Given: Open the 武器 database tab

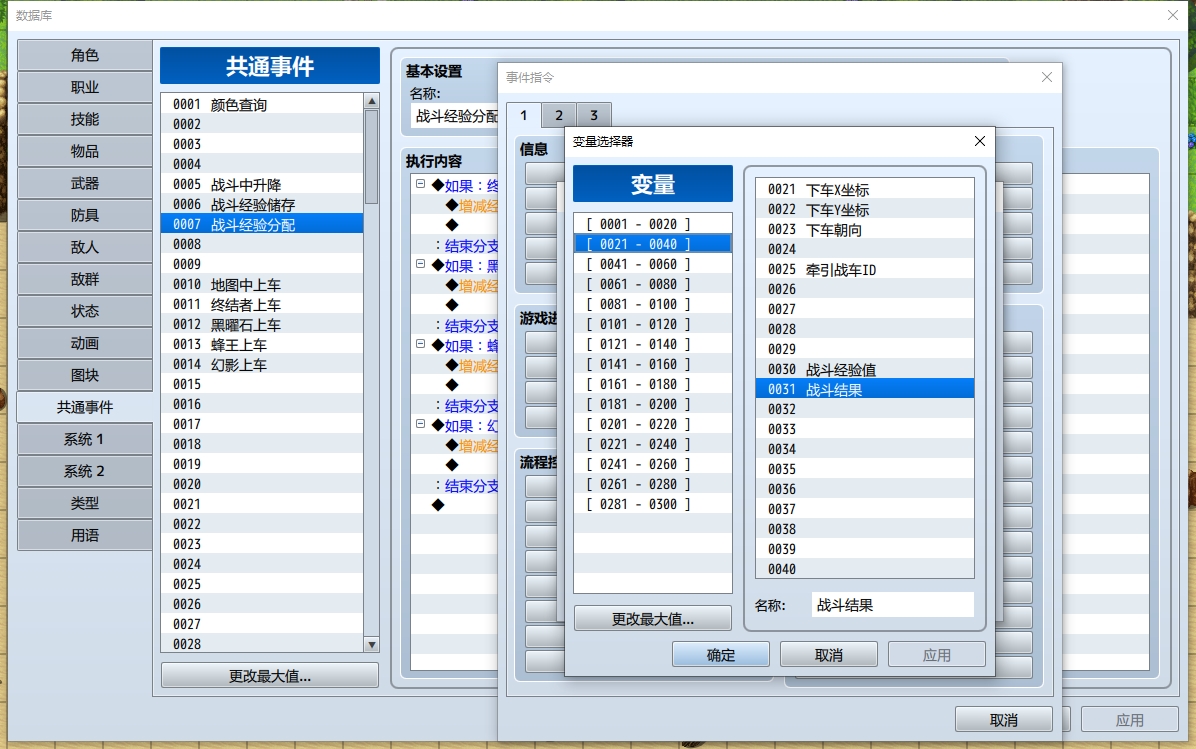Looking at the screenshot, I should pos(85,183).
